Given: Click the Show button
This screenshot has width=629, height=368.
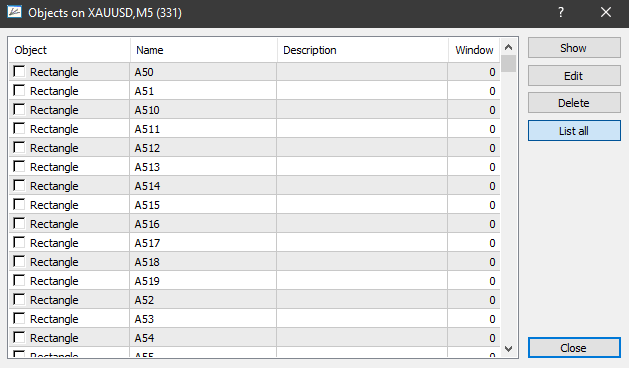Looking at the screenshot, I should 574,48.
